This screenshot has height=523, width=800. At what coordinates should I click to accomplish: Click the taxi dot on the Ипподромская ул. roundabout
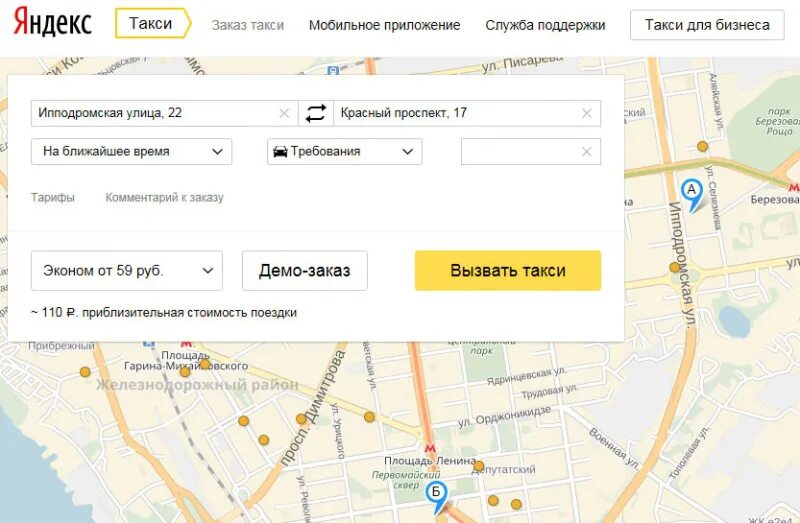tap(674, 267)
